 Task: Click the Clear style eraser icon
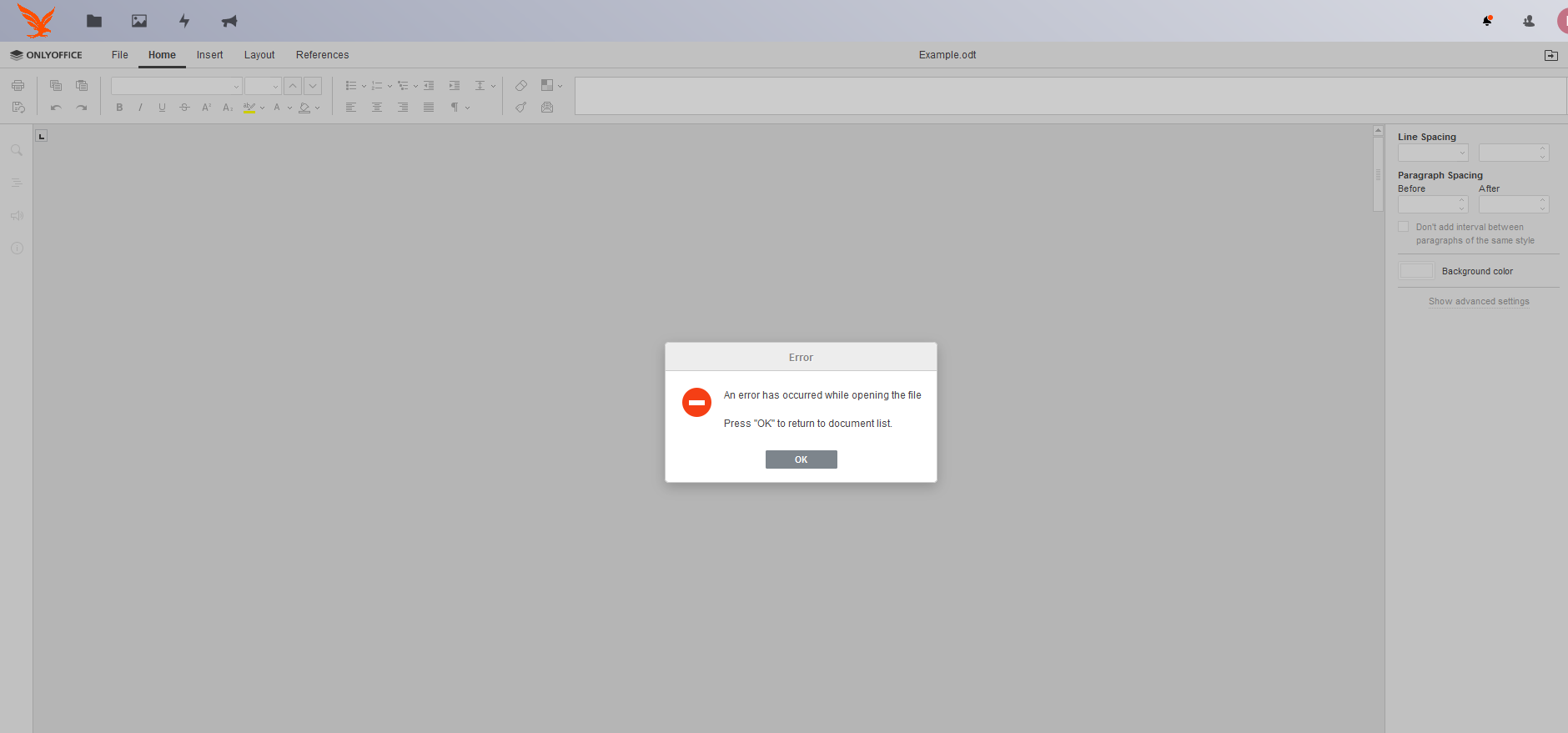[x=521, y=85]
